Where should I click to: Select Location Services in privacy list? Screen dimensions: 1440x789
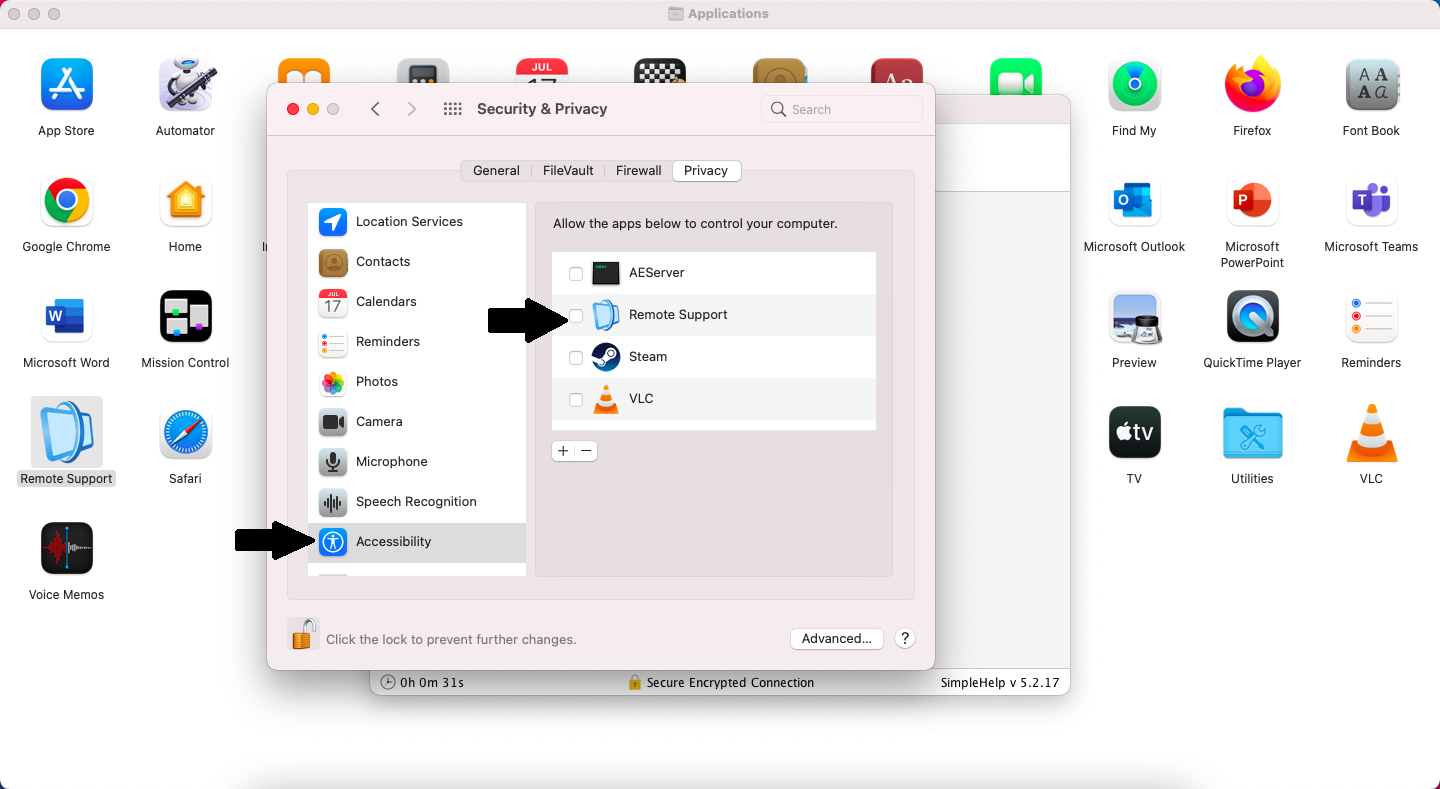click(417, 222)
